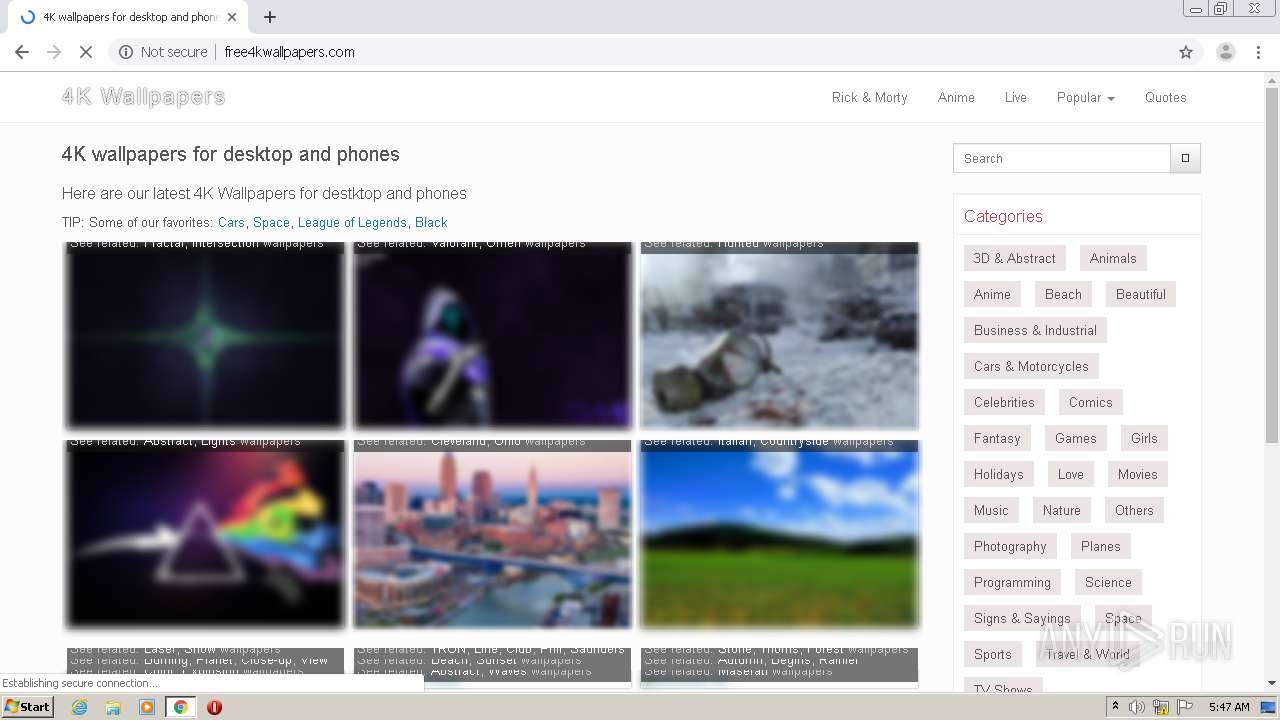Follow the Cars favorites link

[231, 222]
